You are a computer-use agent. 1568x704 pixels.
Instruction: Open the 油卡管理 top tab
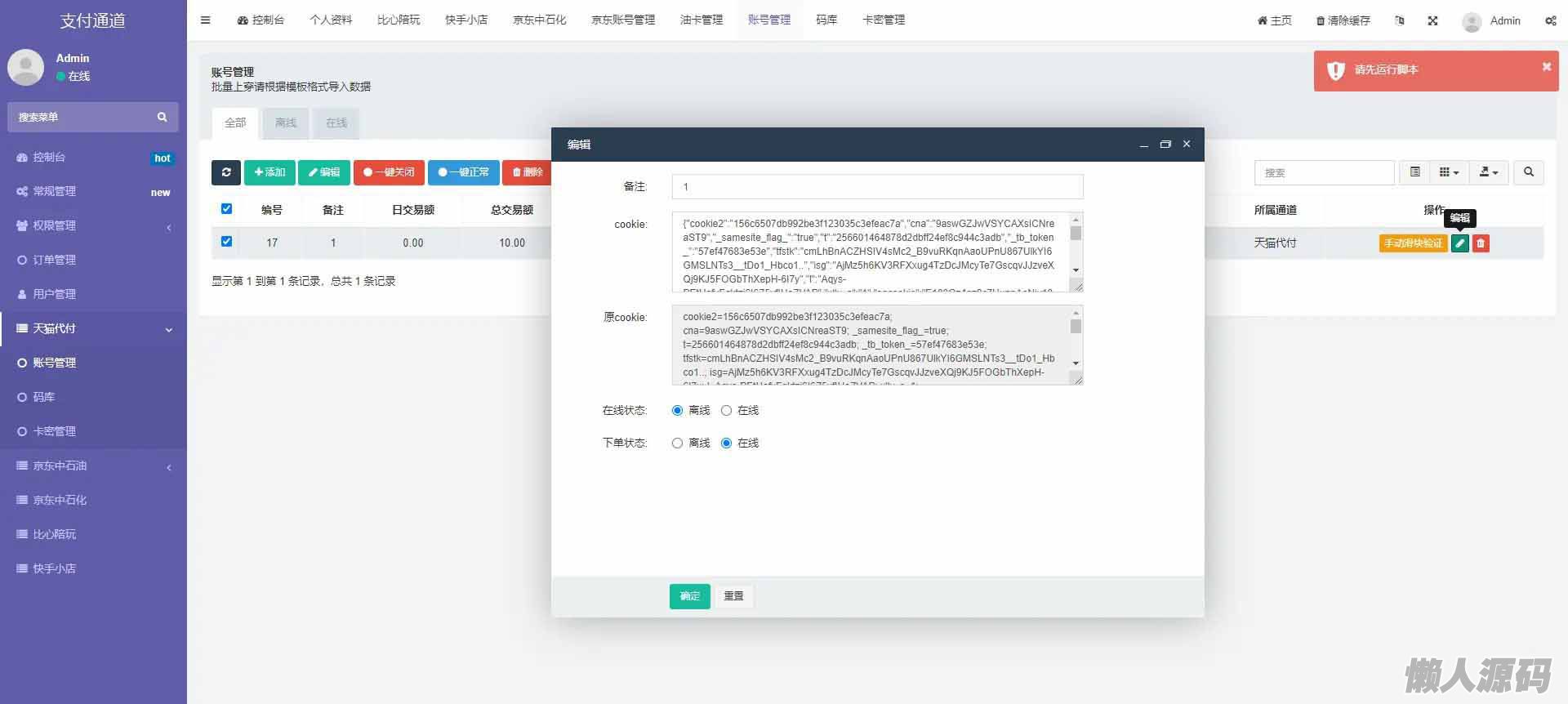pos(701,20)
